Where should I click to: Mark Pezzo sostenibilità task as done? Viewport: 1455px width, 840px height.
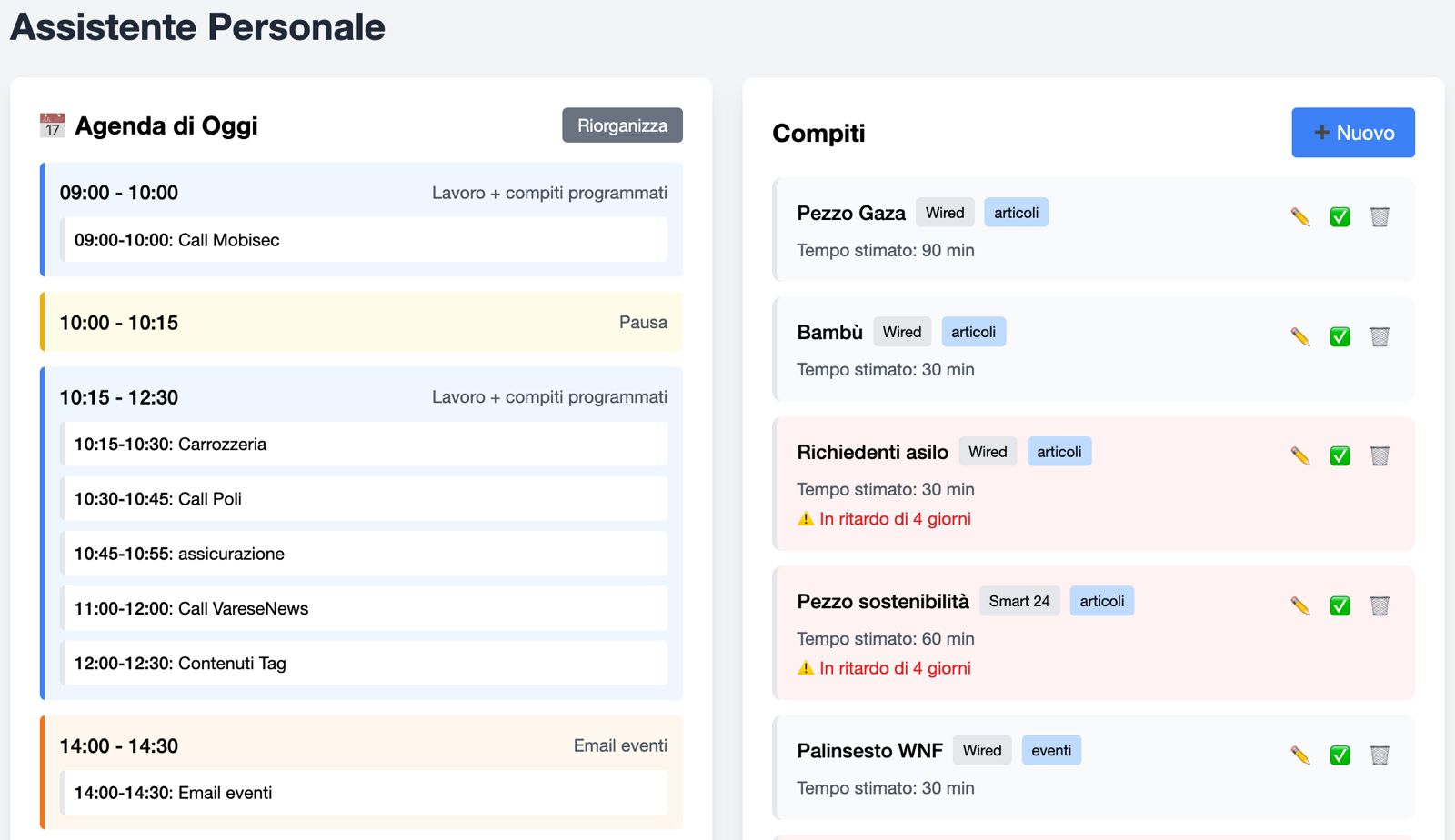click(x=1340, y=606)
